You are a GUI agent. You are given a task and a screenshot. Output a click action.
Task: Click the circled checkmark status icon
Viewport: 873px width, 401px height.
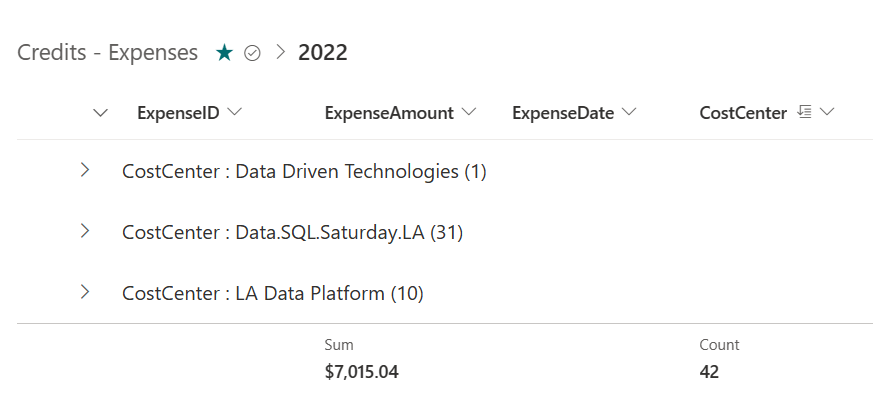point(252,54)
